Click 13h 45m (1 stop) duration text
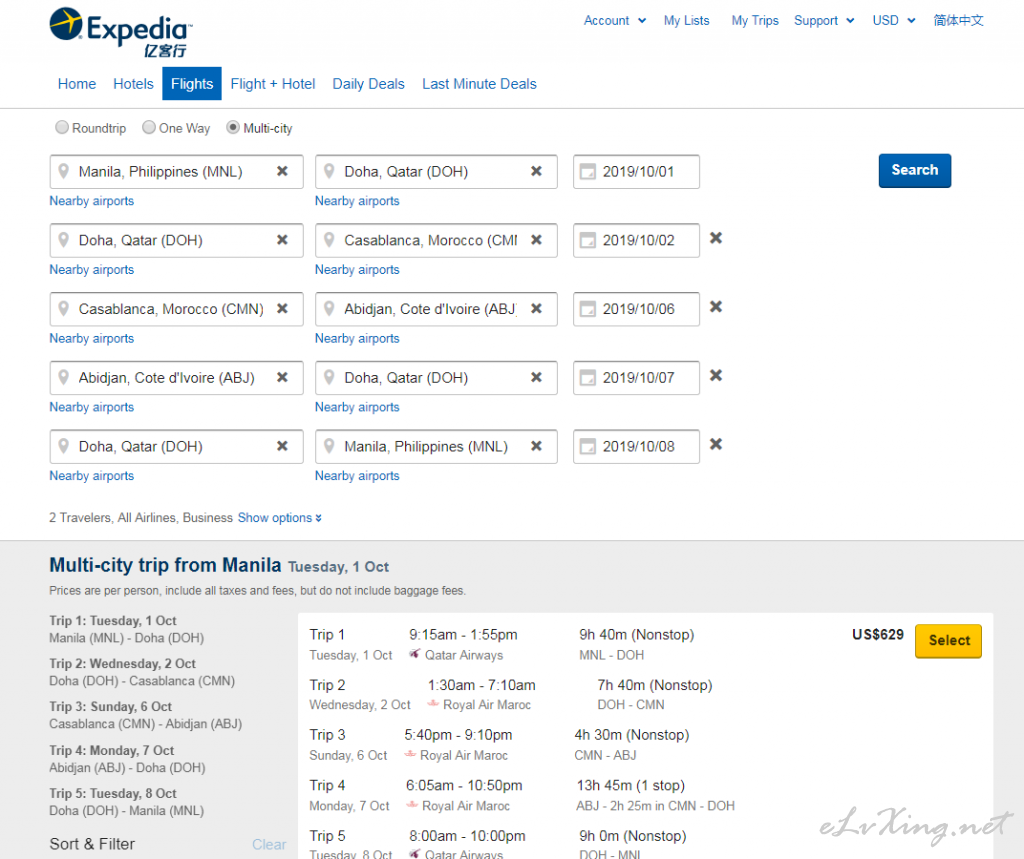The height and width of the screenshot is (859, 1024). 630,785
